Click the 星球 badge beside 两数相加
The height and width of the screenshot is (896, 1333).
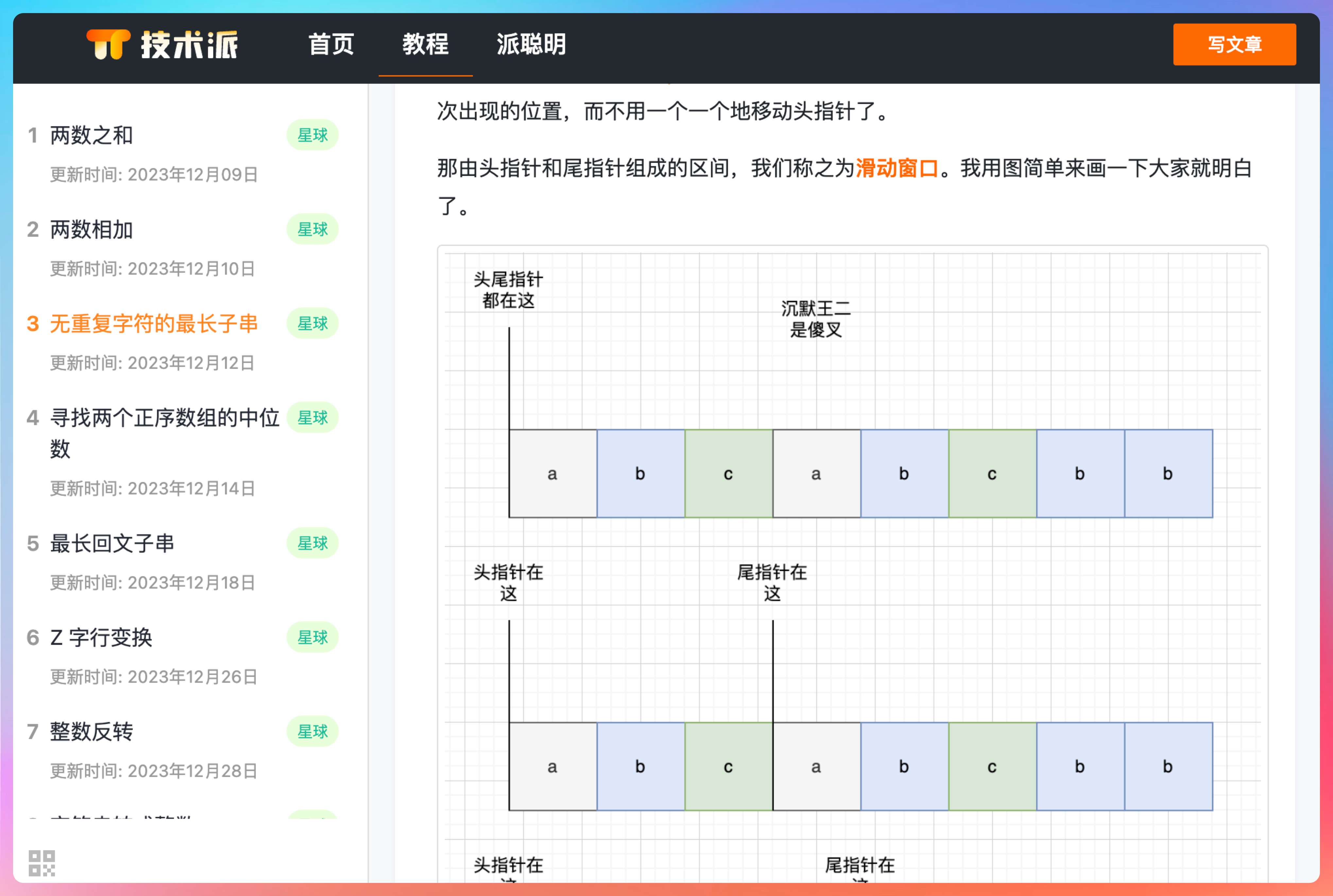click(312, 230)
